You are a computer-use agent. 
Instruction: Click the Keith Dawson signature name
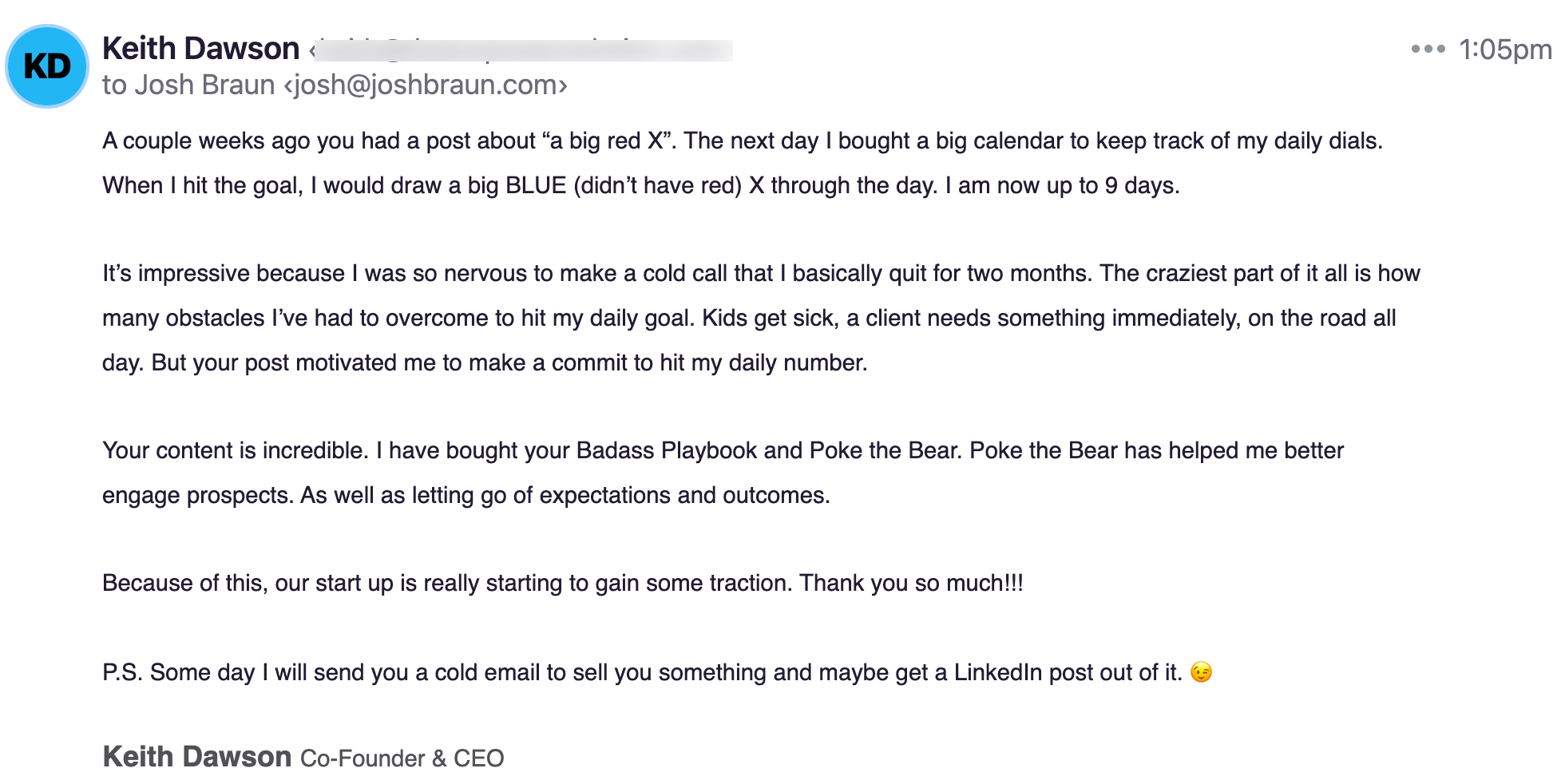tap(197, 757)
